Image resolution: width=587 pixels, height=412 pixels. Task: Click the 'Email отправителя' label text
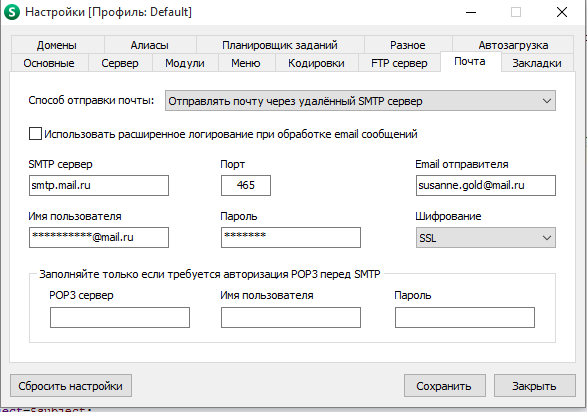[x=462, y=164]
